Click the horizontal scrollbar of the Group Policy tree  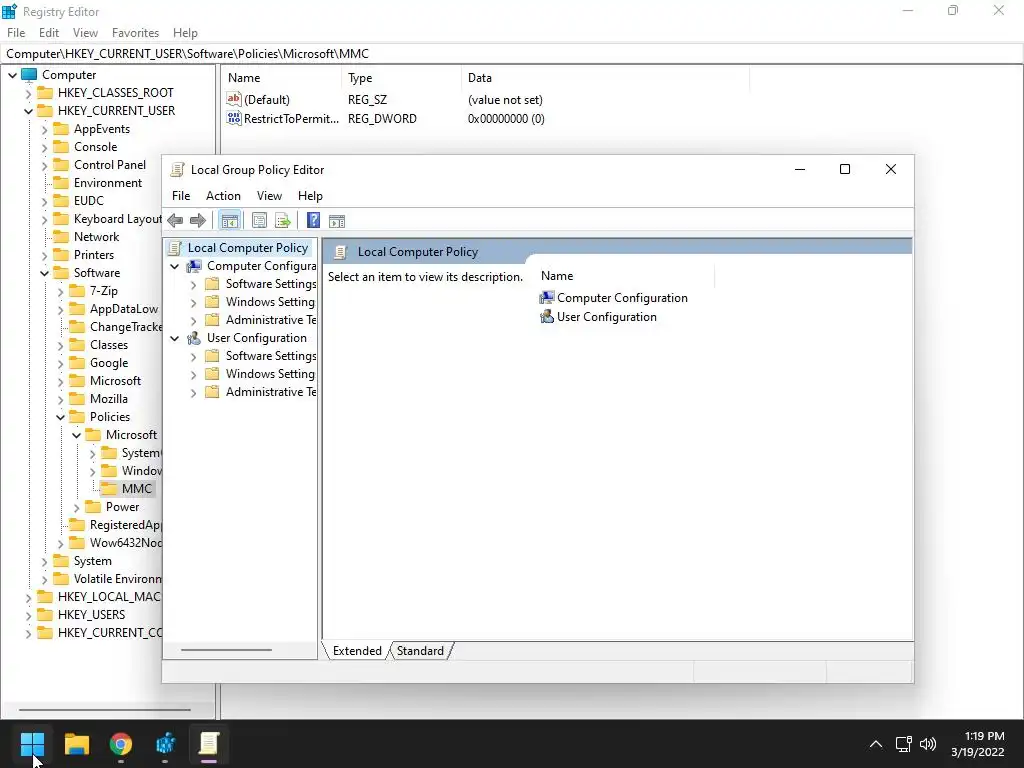tap(226, 650)
